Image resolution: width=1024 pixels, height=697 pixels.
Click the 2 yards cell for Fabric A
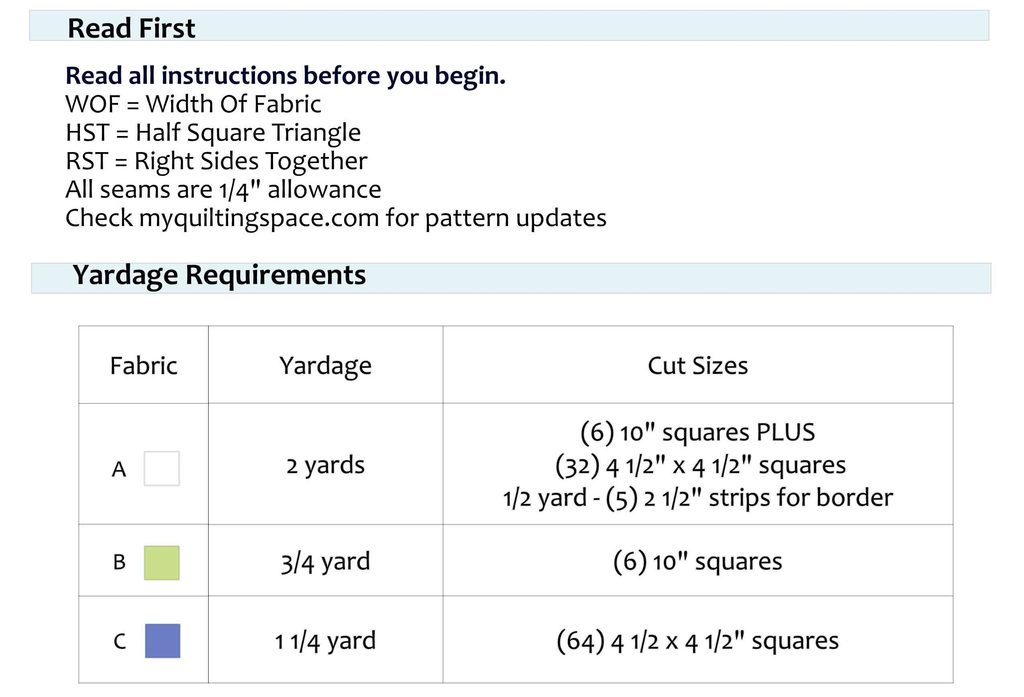325,465
